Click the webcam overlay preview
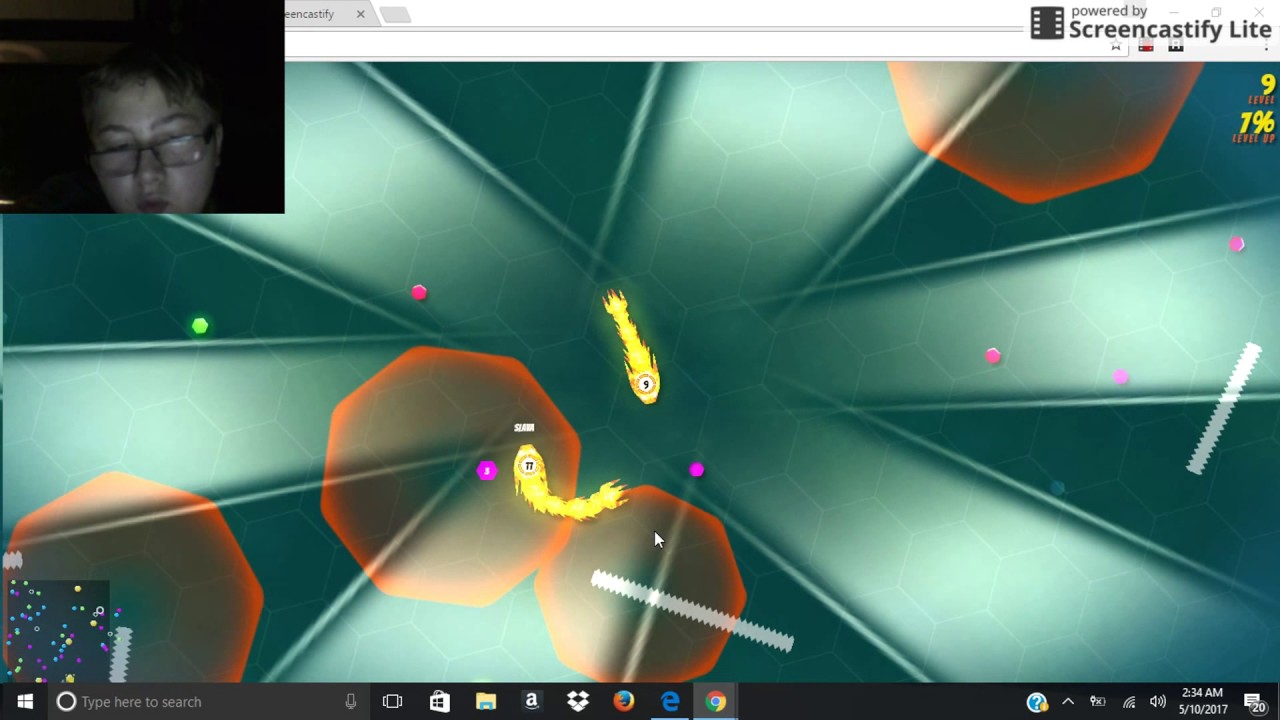 (142, 107)
